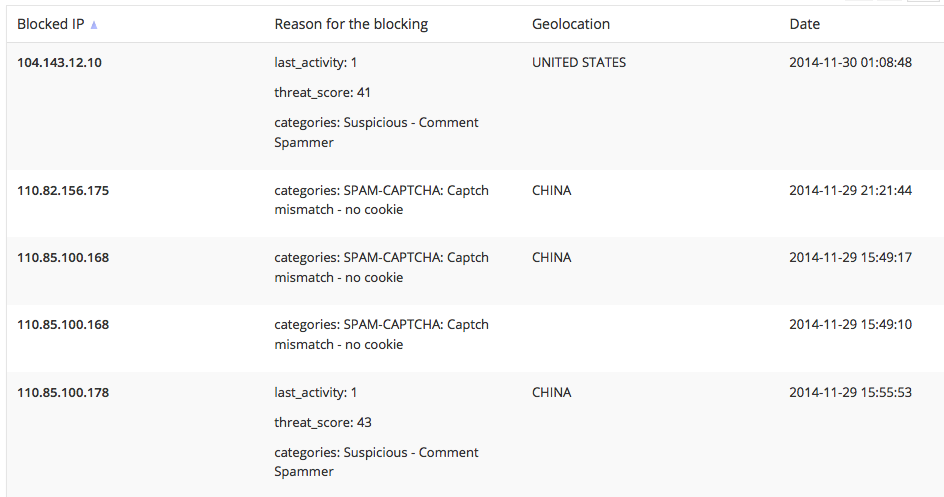Click date 2014-11-30 01:08:48

[x=850, y=63]
